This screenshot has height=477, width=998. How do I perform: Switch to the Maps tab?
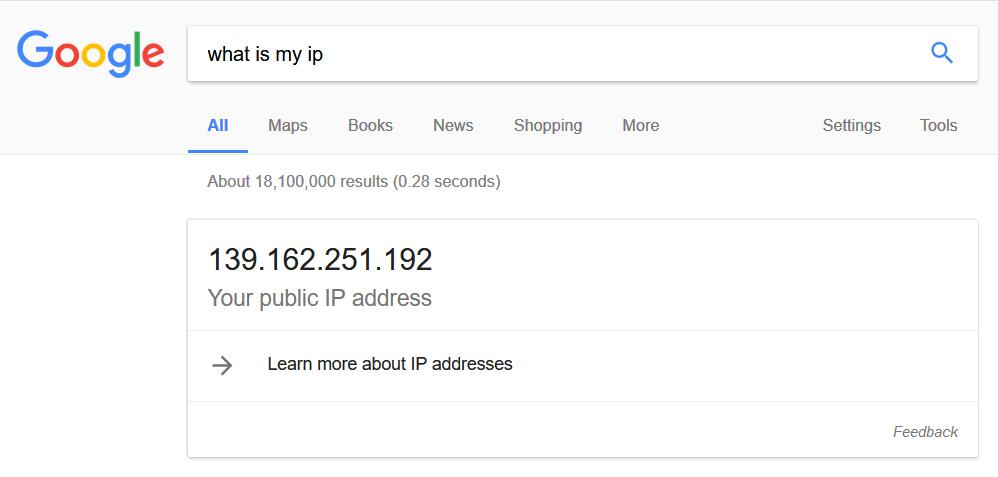click(x=288, y=125)
